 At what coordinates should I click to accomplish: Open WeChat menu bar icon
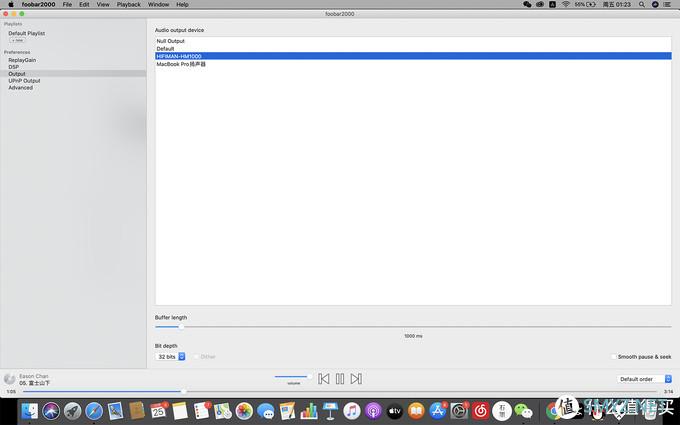tap(527, 4)
